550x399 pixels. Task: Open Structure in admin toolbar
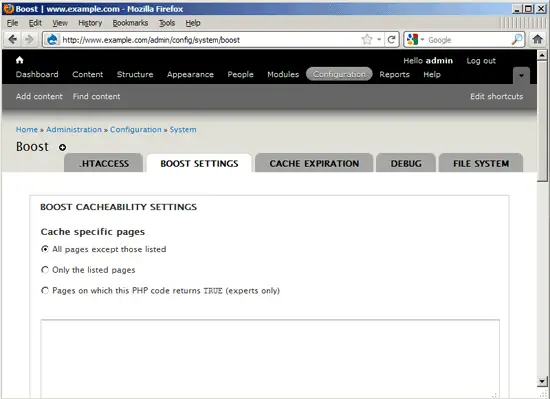[135, 74]
